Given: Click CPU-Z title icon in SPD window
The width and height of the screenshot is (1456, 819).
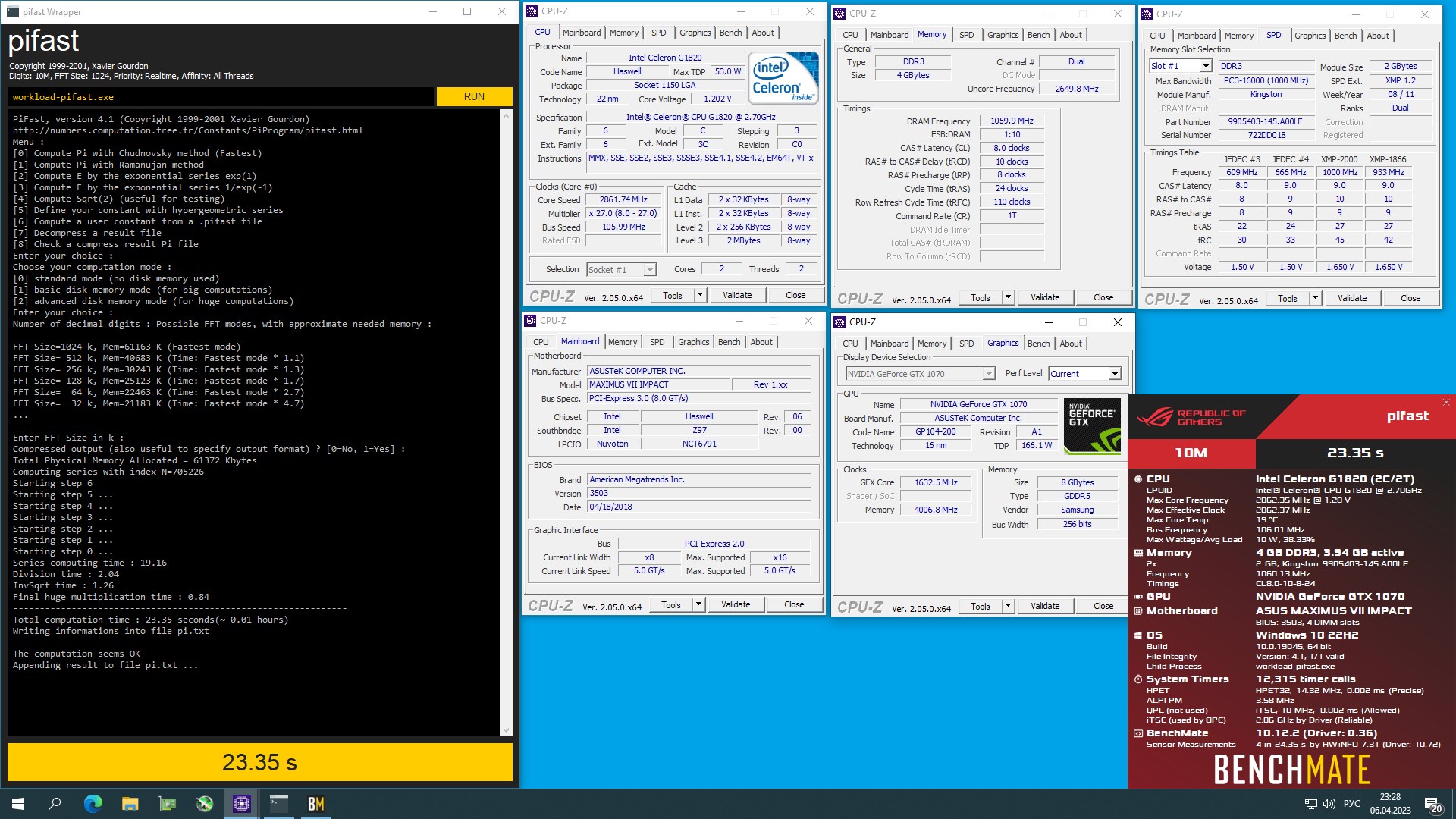Looking at the screenshot, I should [x=1147, y=14].
